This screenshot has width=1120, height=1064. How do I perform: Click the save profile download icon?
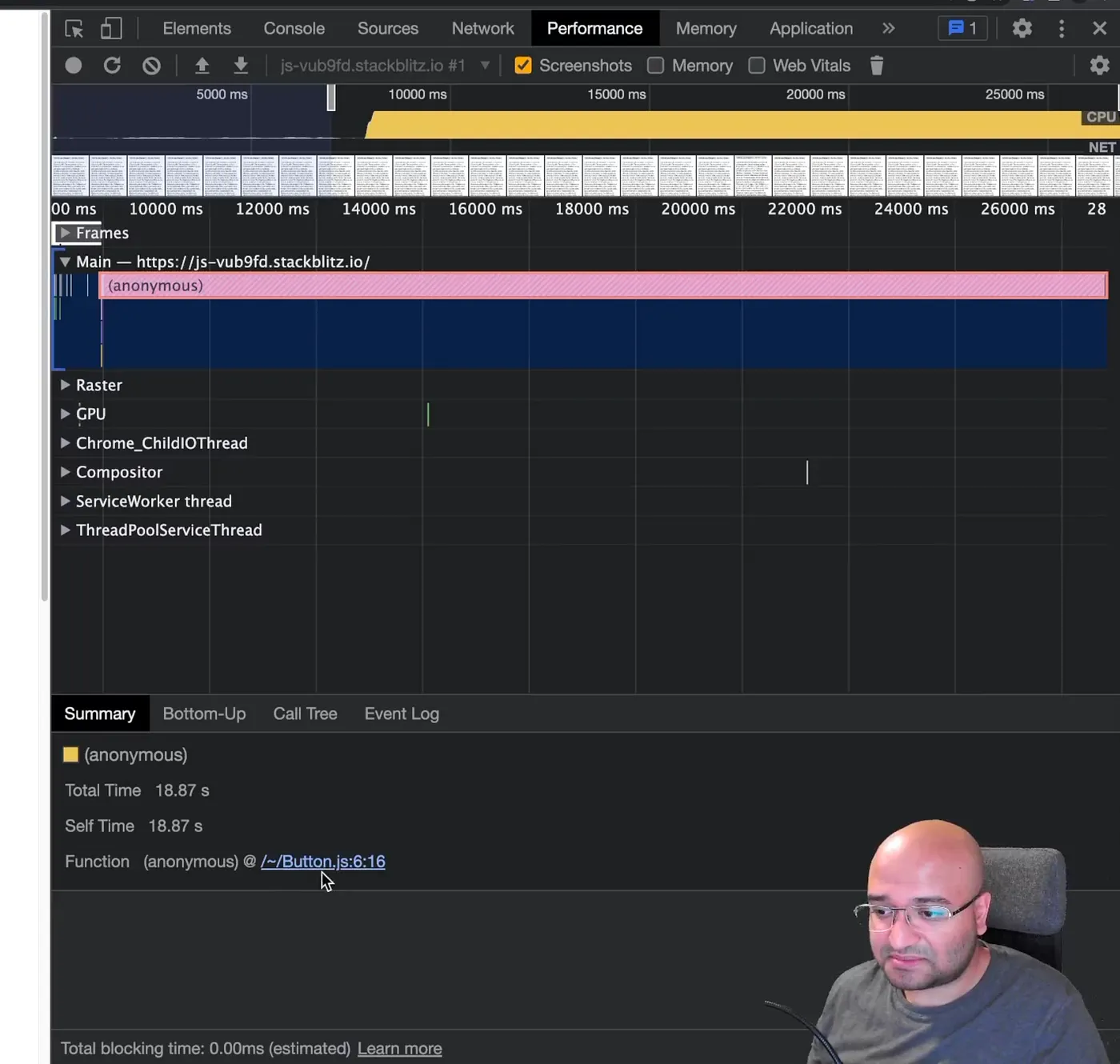click(x=241, y=66)
